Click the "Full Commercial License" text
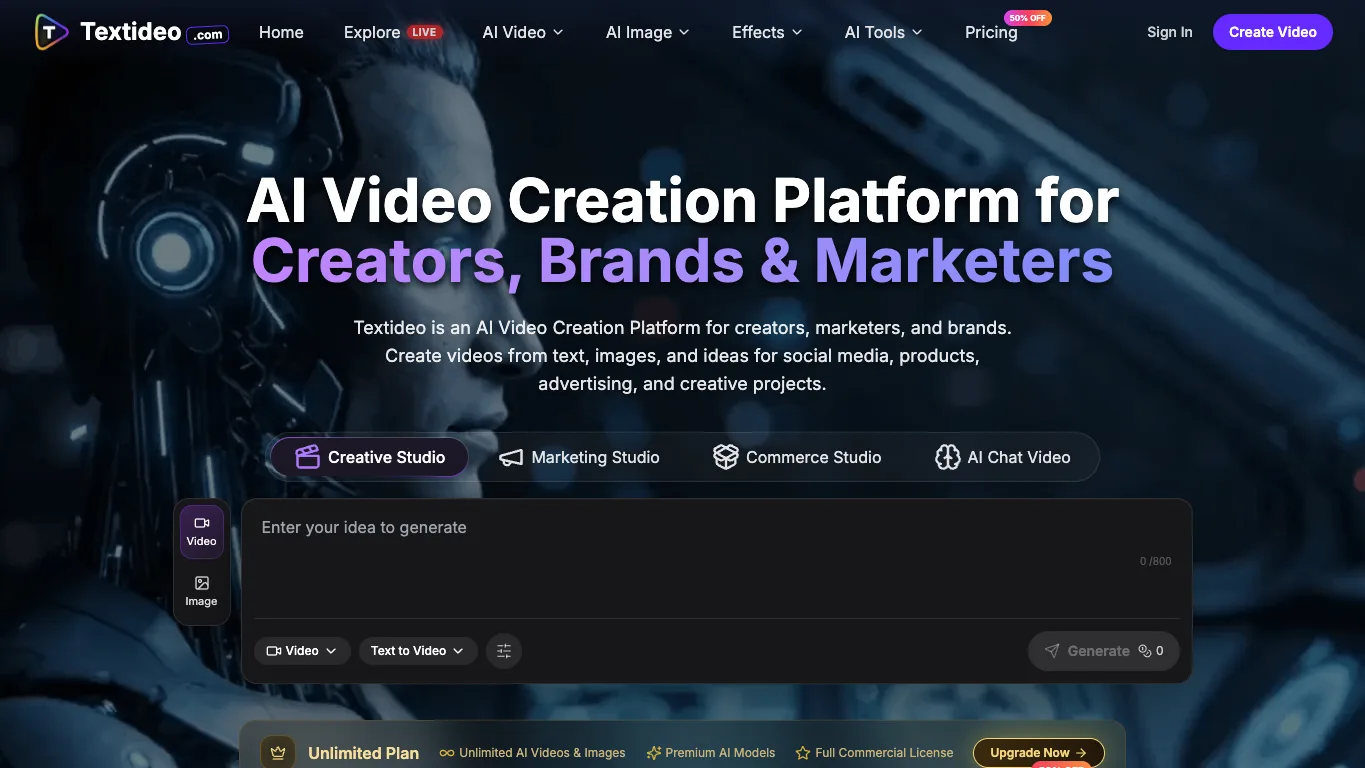 884,753
